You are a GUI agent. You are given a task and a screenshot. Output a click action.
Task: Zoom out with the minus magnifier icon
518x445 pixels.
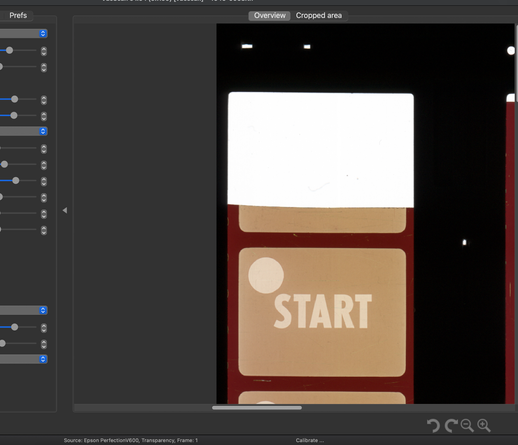point(467,426)
